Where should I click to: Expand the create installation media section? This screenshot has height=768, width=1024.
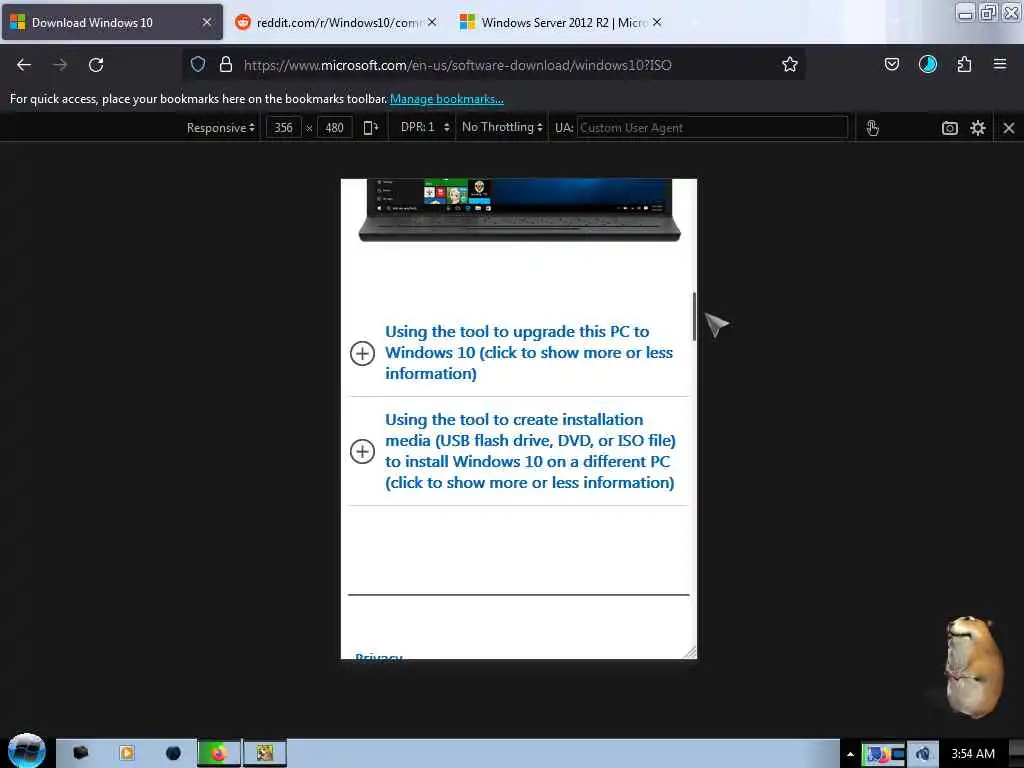(362, 451)
